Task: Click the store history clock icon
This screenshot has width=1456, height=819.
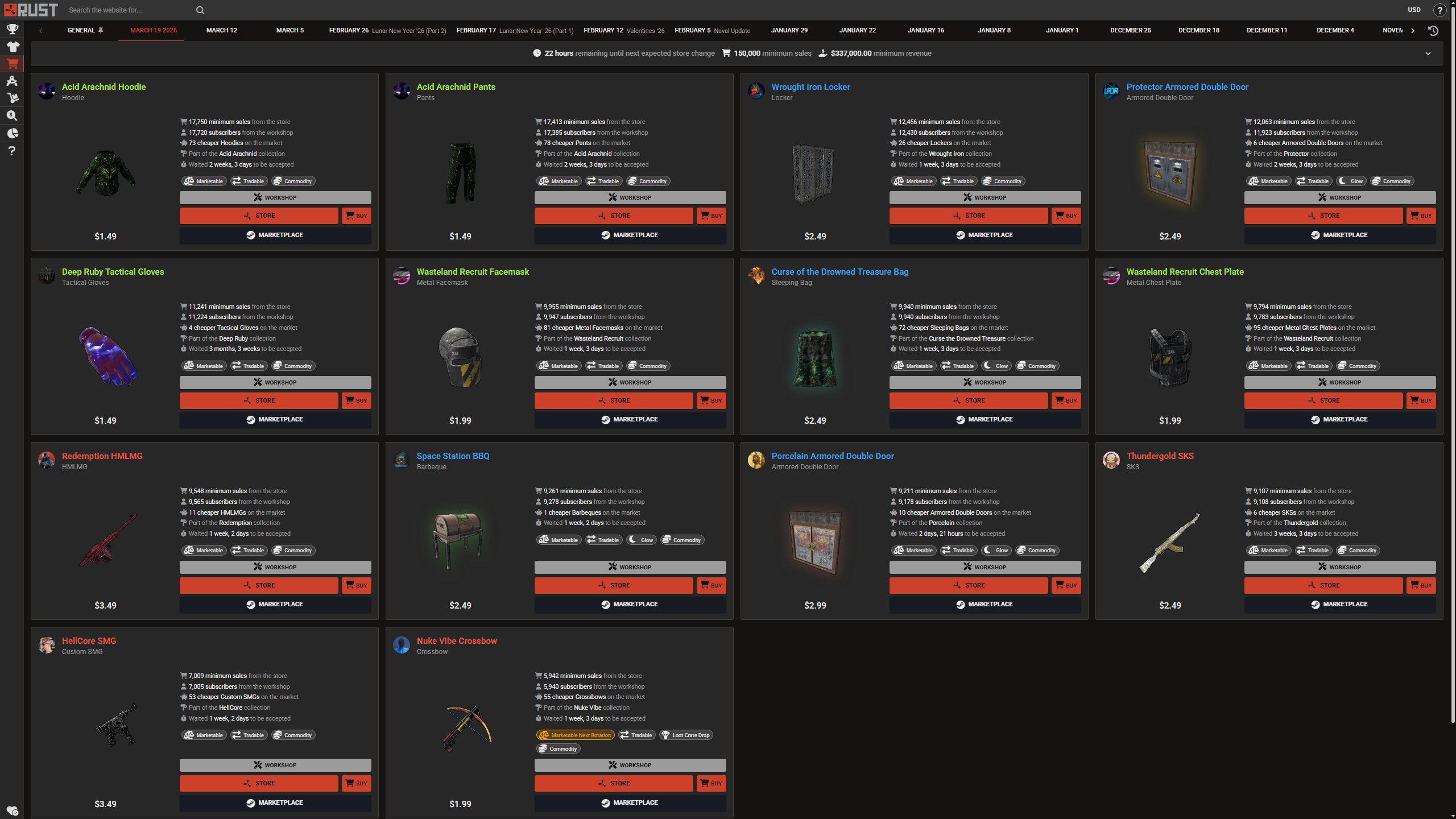Action: click(x=1433, y=31)
